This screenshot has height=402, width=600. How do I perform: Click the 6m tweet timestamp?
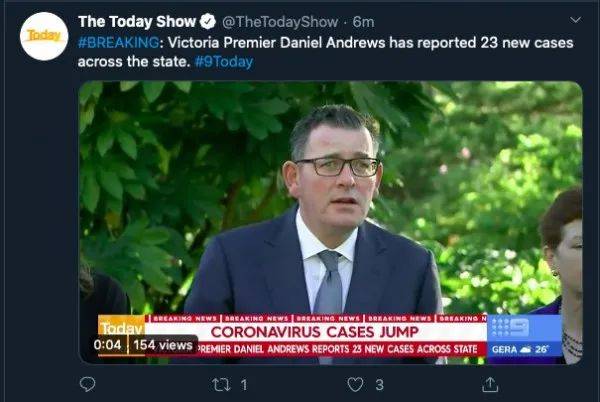(363, 22)
